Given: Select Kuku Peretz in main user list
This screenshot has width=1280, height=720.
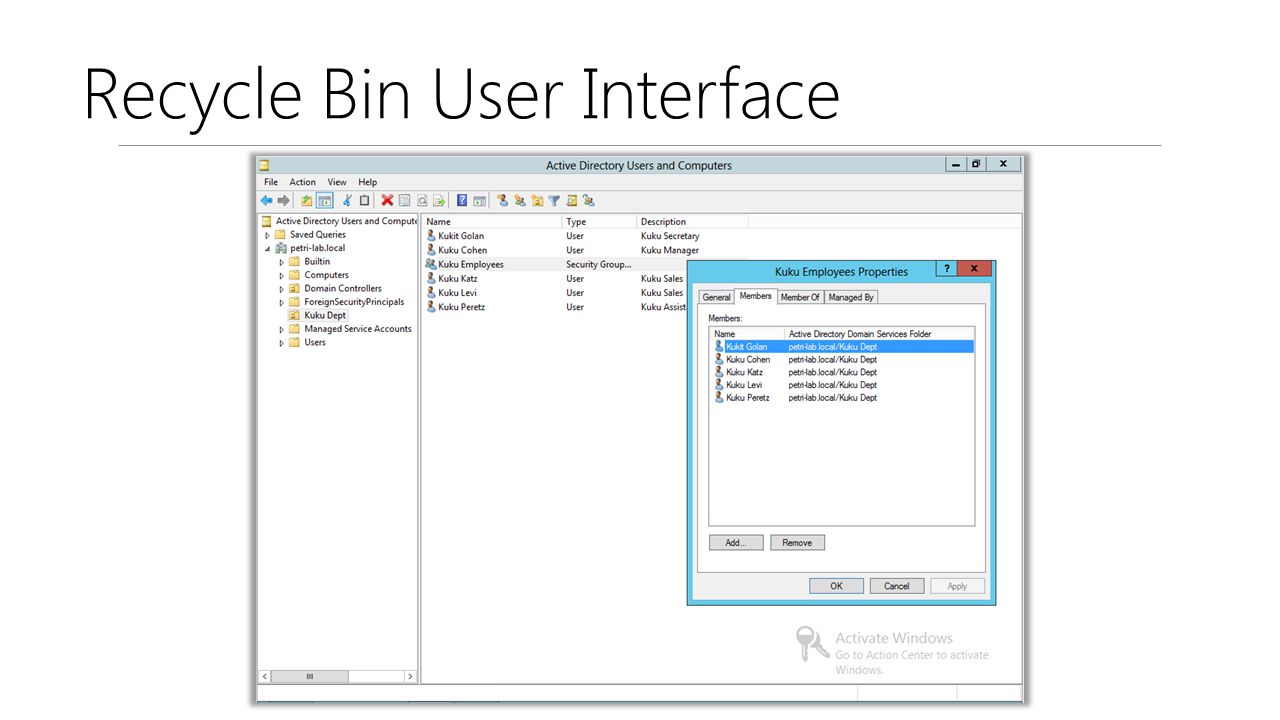Looking at the screenshot, I should point(461,307).
